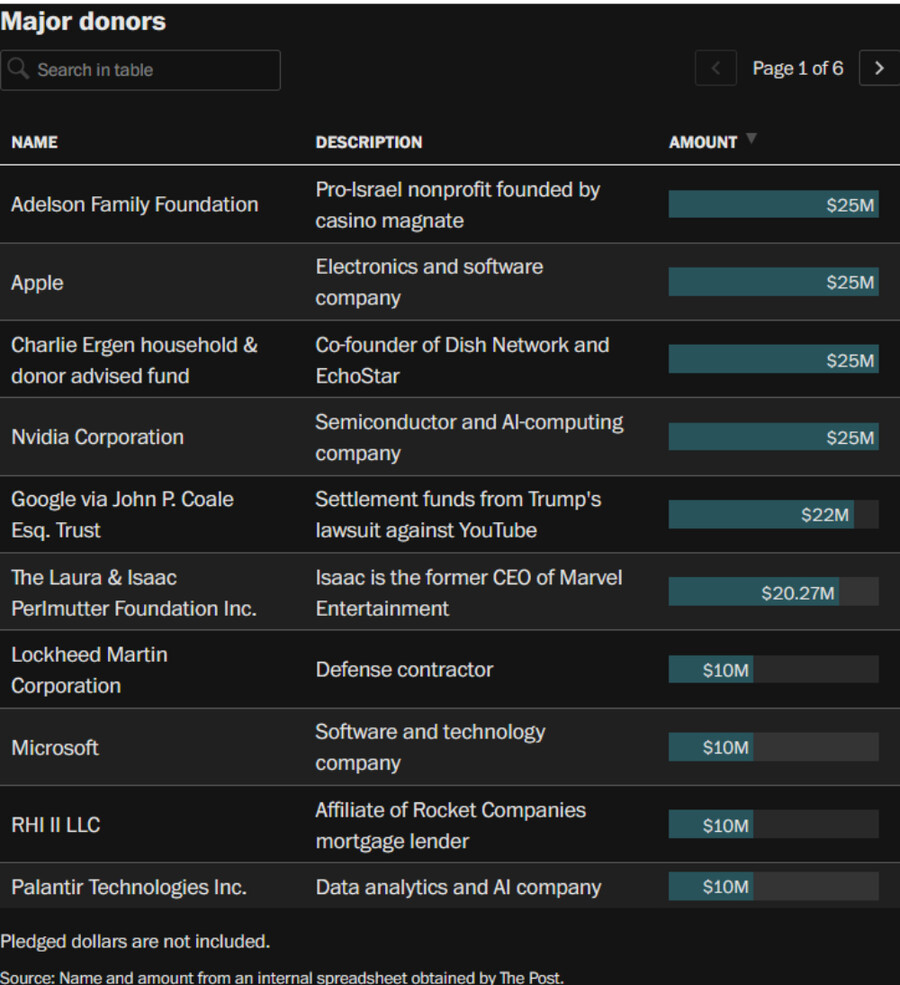Screen dimensions: 900x985
Task: Click the Pro-Israel nonprofit description
Action: point(458,205)
